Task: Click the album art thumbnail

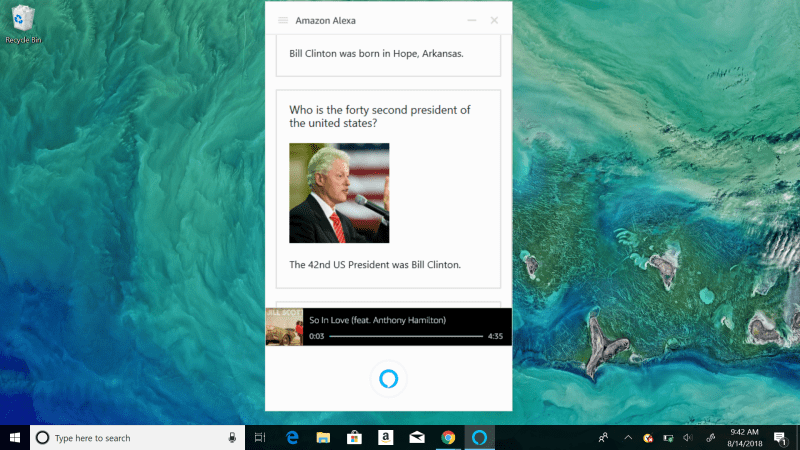Action: coord(284,327)
